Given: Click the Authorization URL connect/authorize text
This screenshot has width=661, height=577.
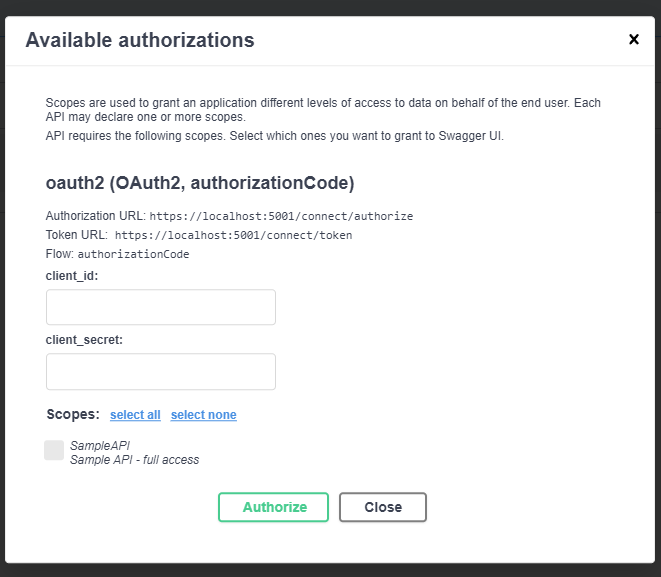Looking at the screenshot, I should [281, 216].
